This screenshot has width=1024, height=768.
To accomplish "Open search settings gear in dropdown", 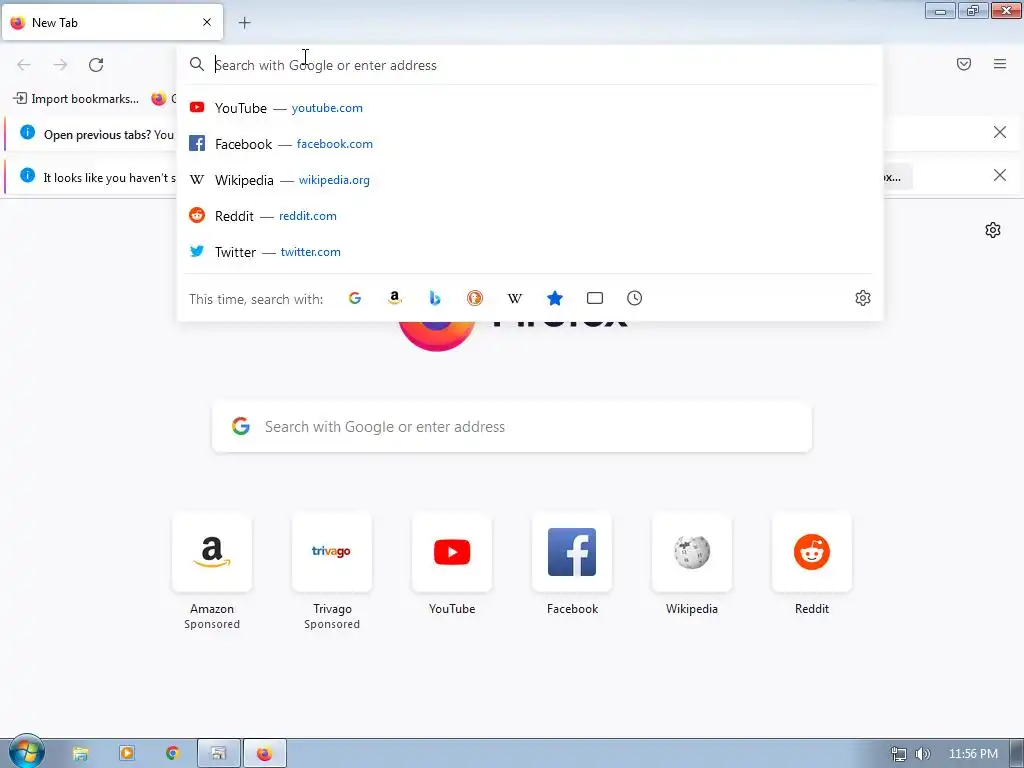I will 863,298.
